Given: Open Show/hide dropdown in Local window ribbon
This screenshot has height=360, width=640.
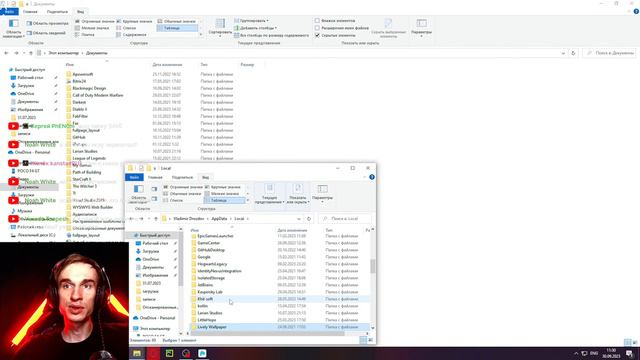Looking at the screenshot, I should 297,194.
